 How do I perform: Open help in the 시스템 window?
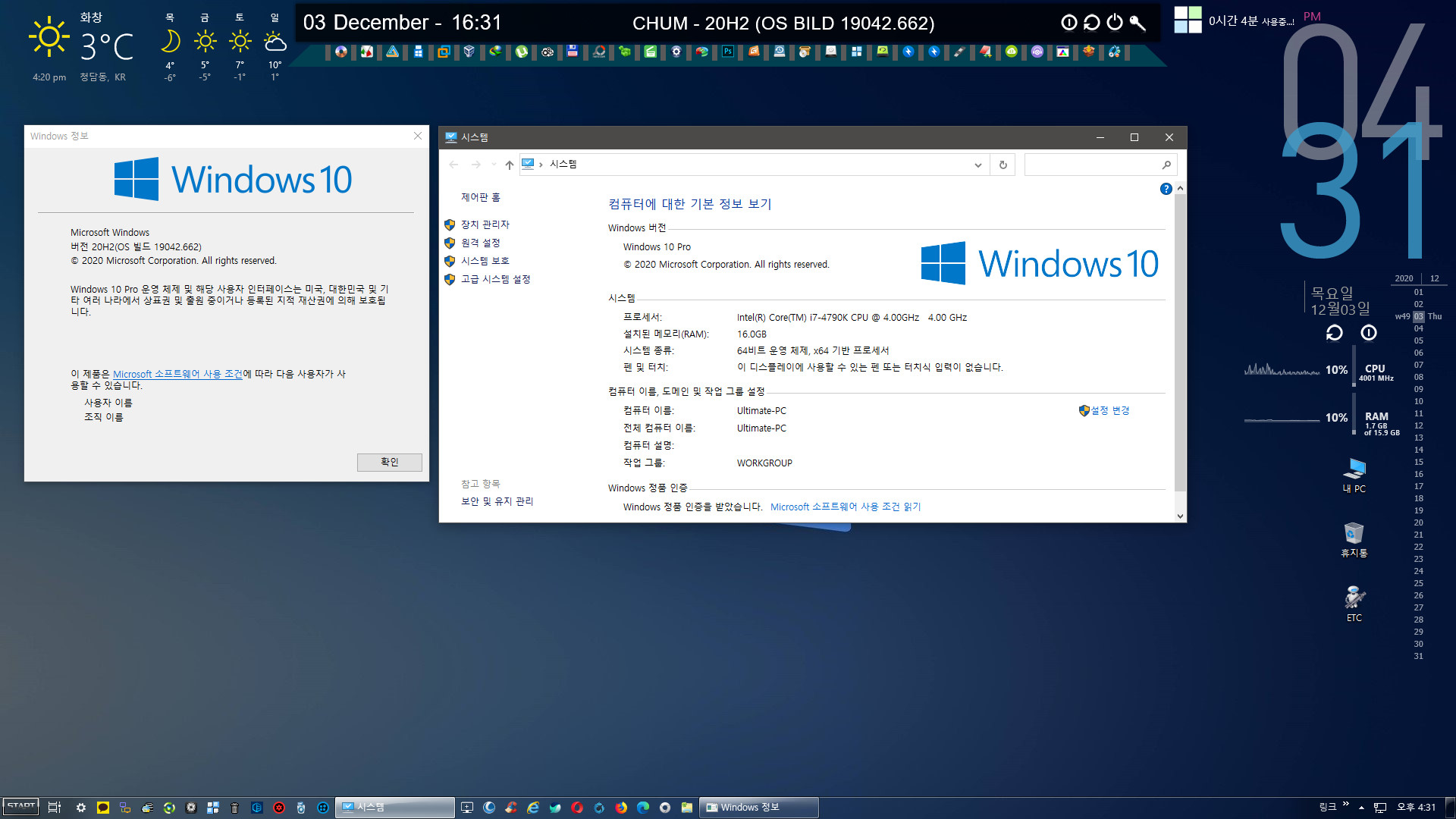point(1166,189)
